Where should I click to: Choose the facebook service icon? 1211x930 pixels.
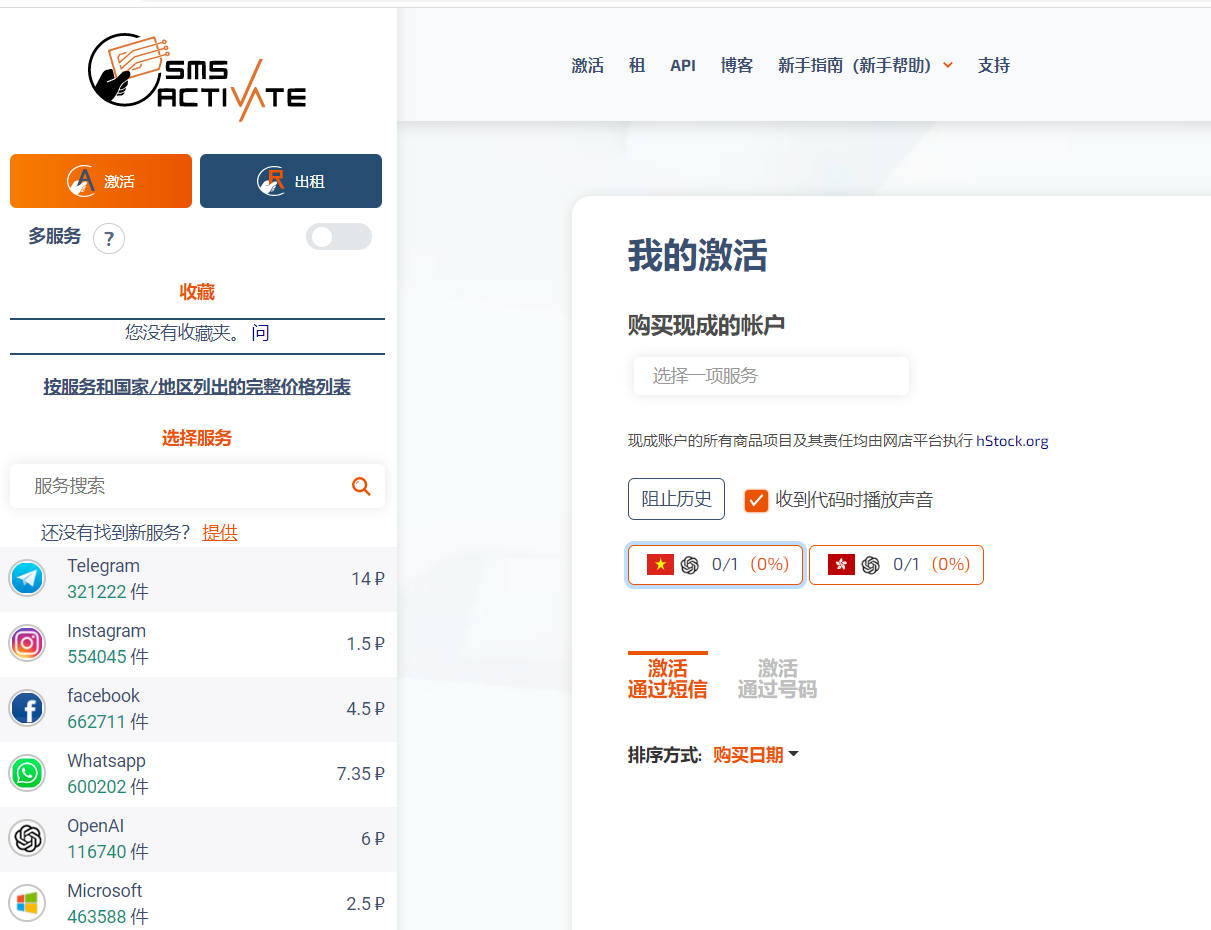click(x=27, y=708)
